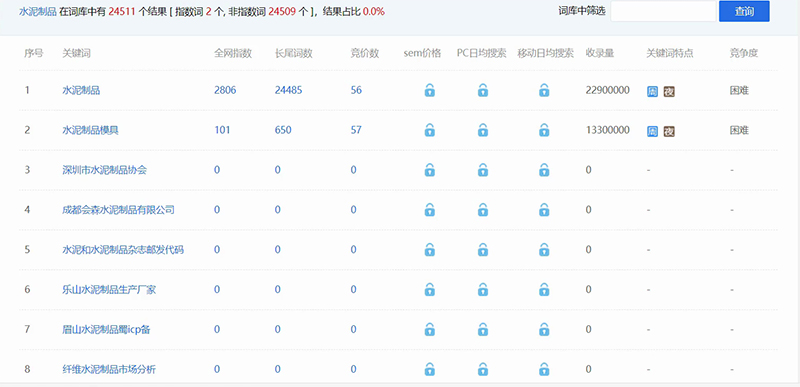This screenshot has width=800, height=387.
Task: Click the 竞价数 column header
Action: coord(365,54)
